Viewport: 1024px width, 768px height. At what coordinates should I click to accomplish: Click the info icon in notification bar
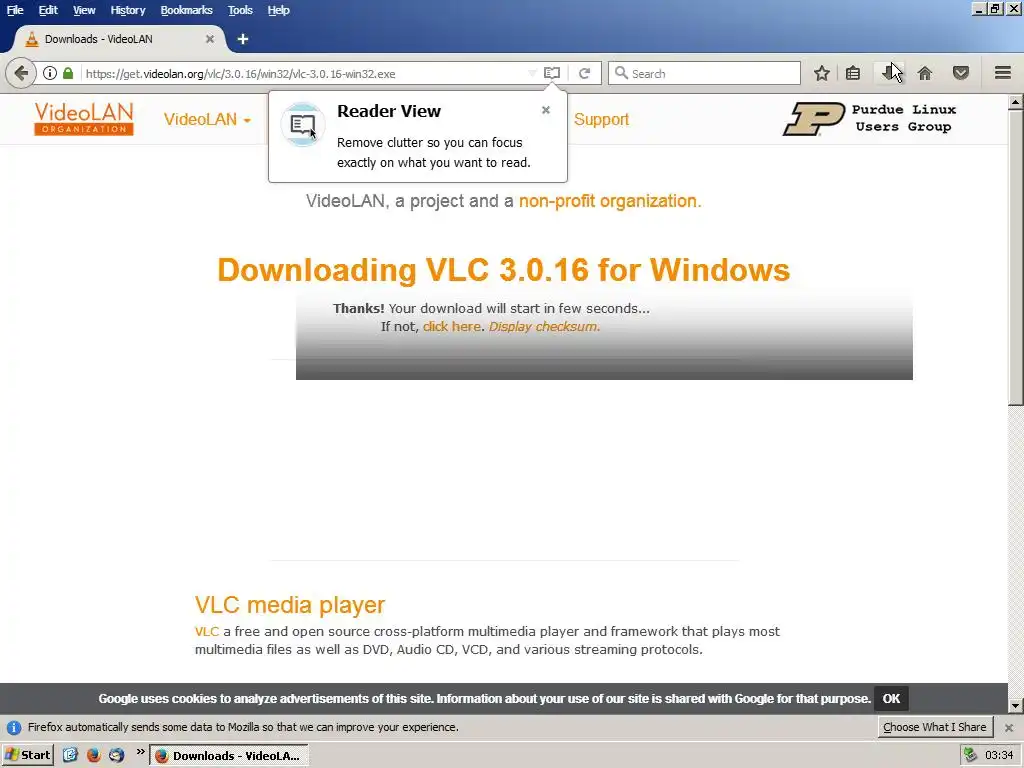click(14, 728)
